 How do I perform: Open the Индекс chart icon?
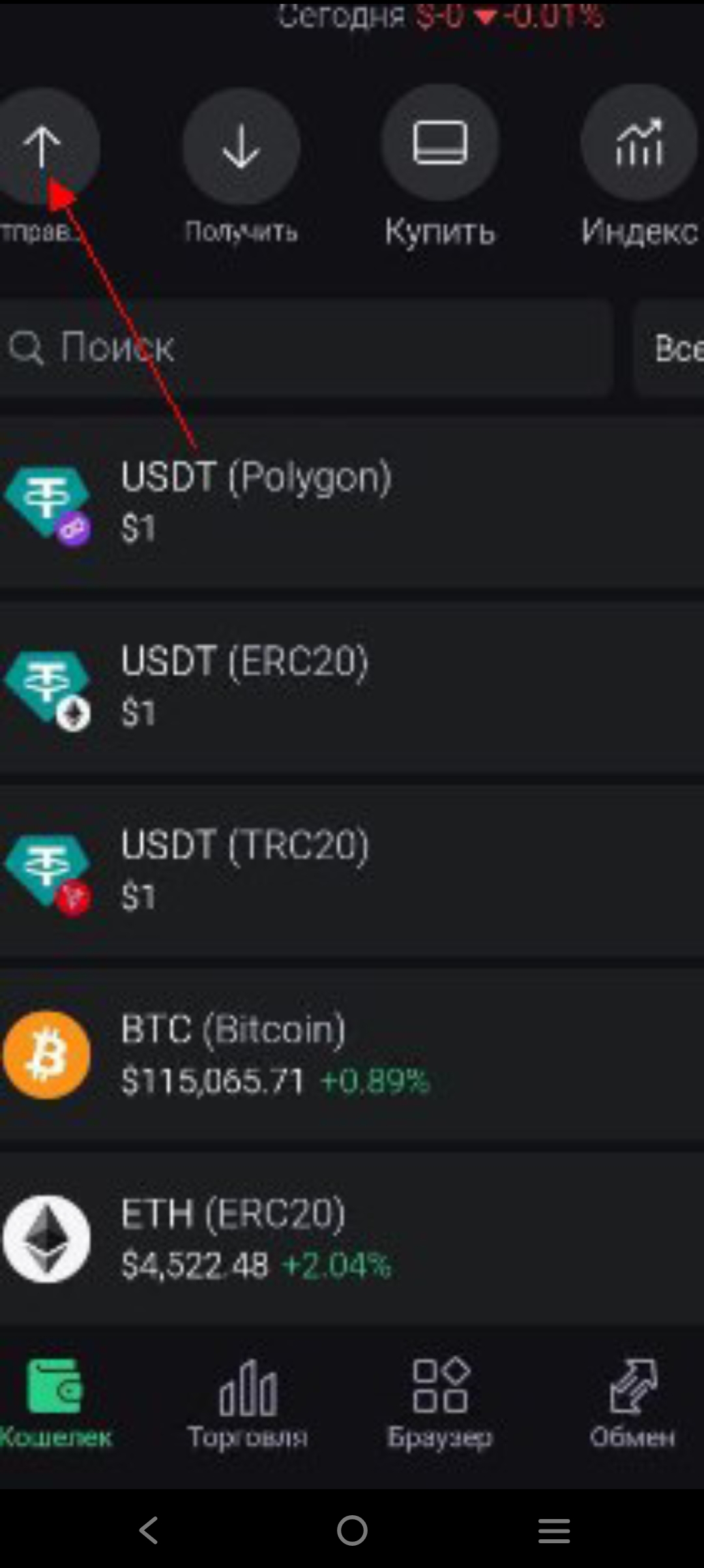pos(639,142)
